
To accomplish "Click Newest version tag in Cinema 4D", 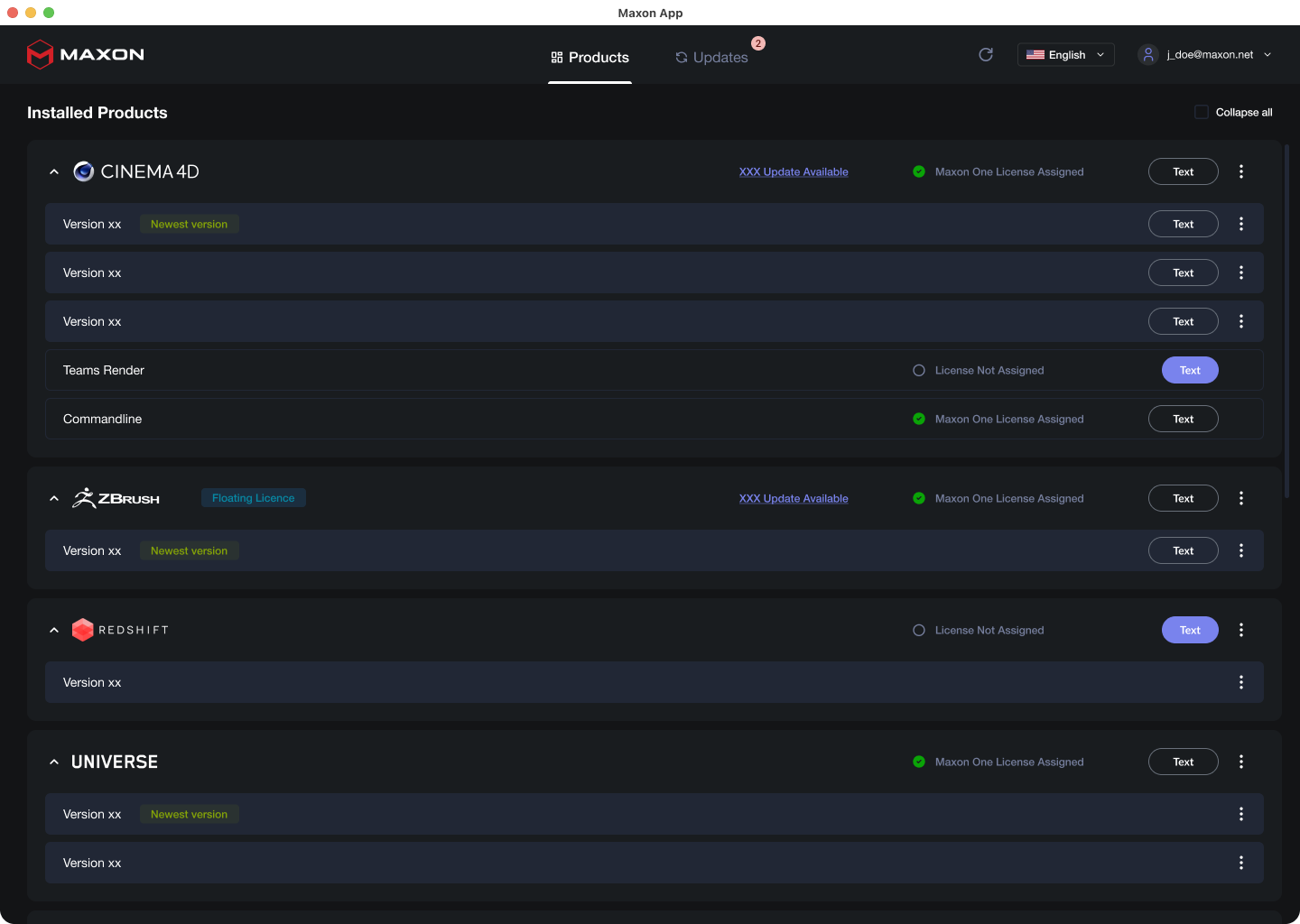I will 190,224.
